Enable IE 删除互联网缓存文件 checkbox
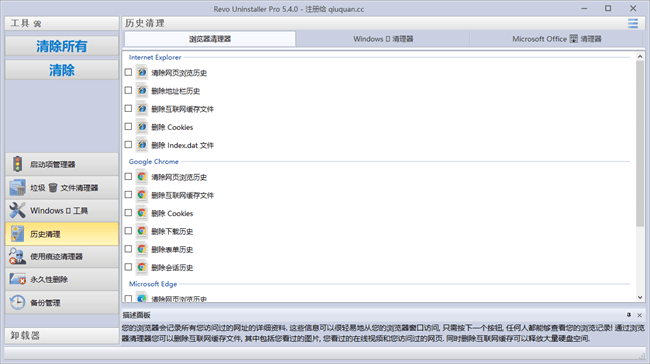Image resolution: width=650 pixels, height=364 pixels. (x=128, y=109)
